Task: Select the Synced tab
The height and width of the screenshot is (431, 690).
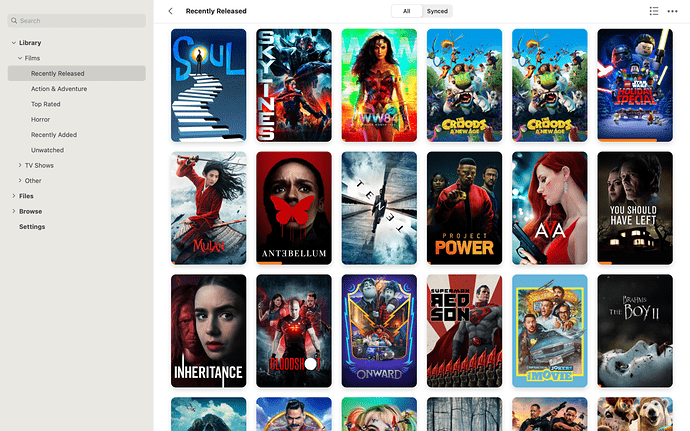Action: [437, 11]
